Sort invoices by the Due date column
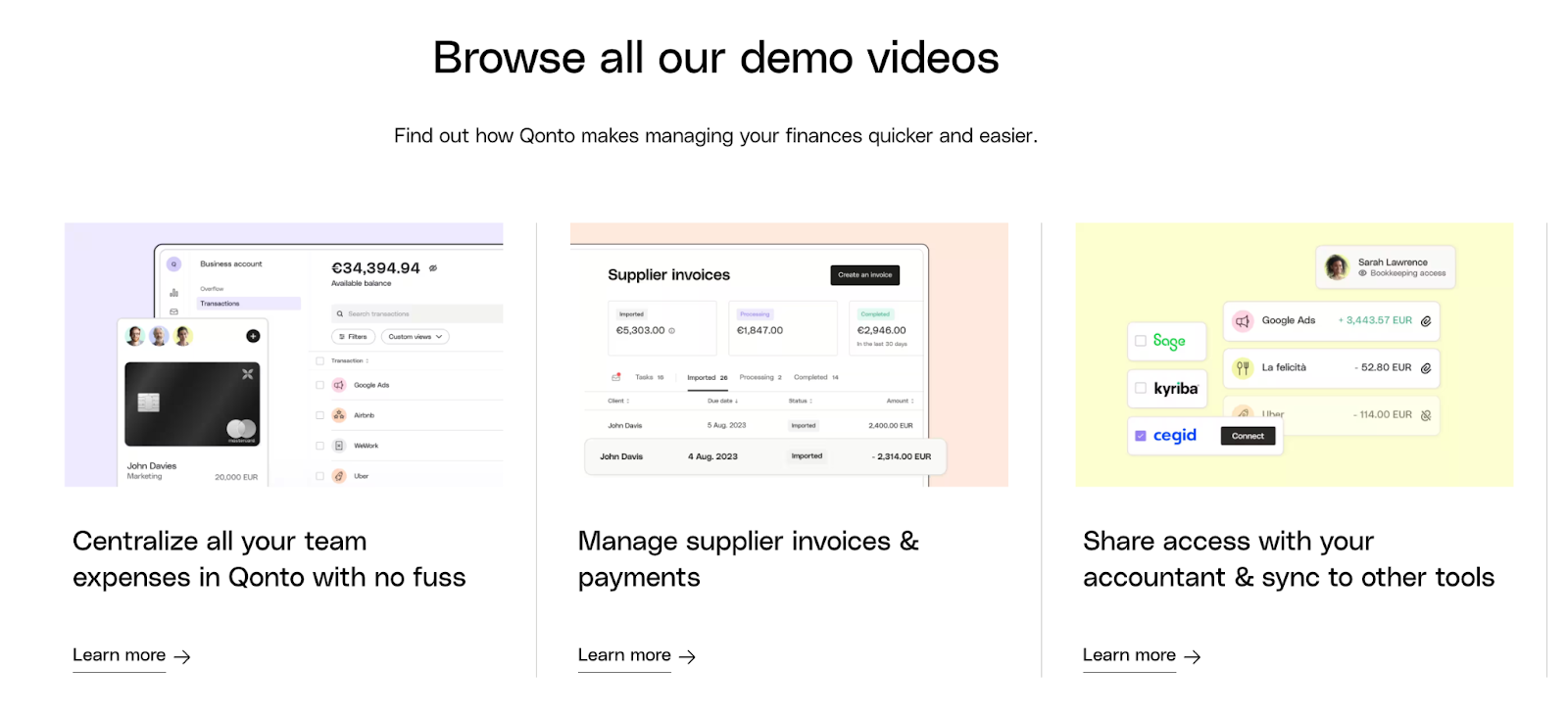The width and height of the screenshot is (1568, 715). pyautogui.click(x=723, y=401)
